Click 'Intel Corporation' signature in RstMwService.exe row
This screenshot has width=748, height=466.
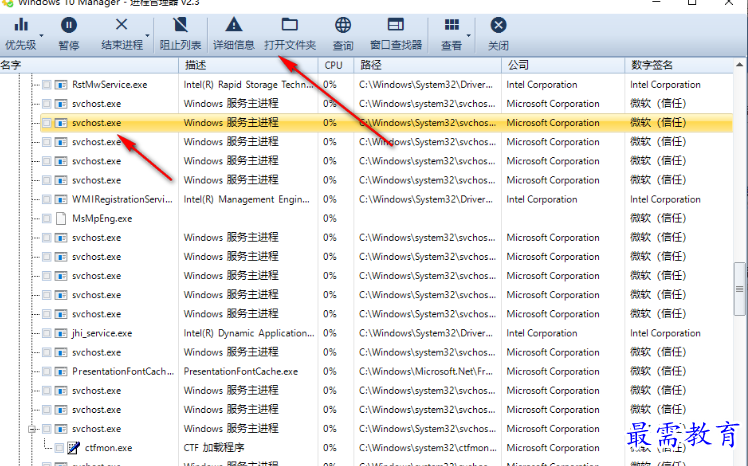(x=665, y=85)
